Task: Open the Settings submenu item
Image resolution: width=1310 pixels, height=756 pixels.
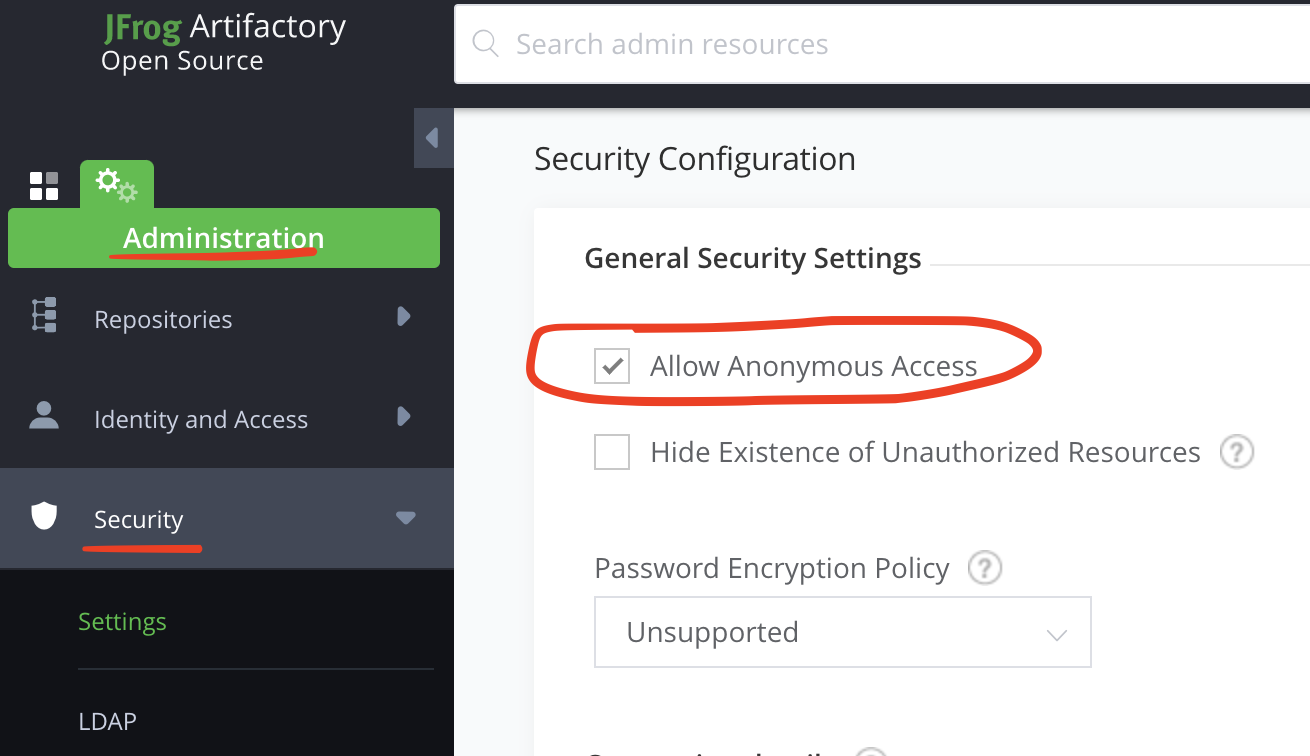Action: [122, 622]
